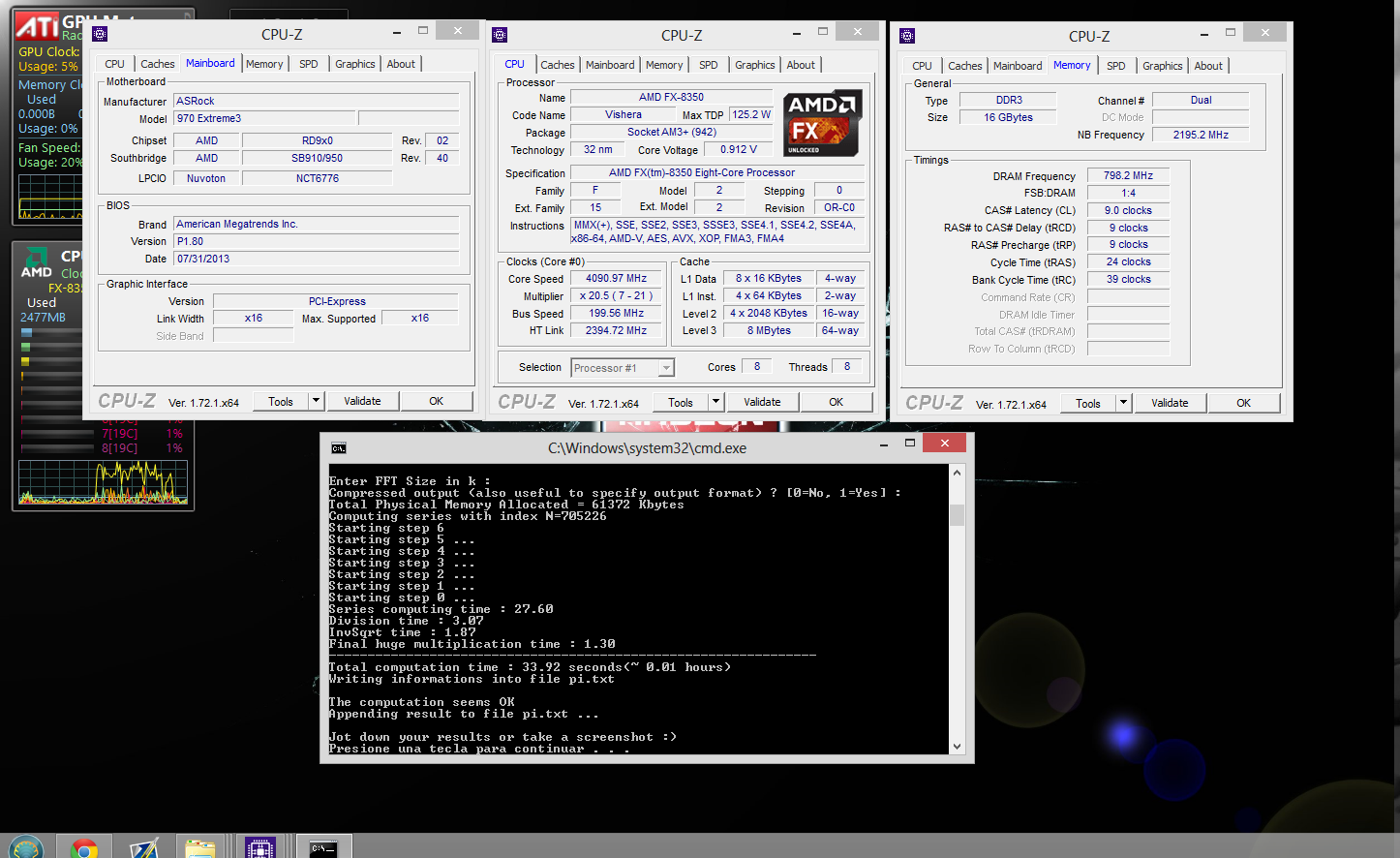Image resolution: width=1400 pixels, height=858 pixels.
Task: Click OK in the Mainboard window
Action: click(437, 401)
